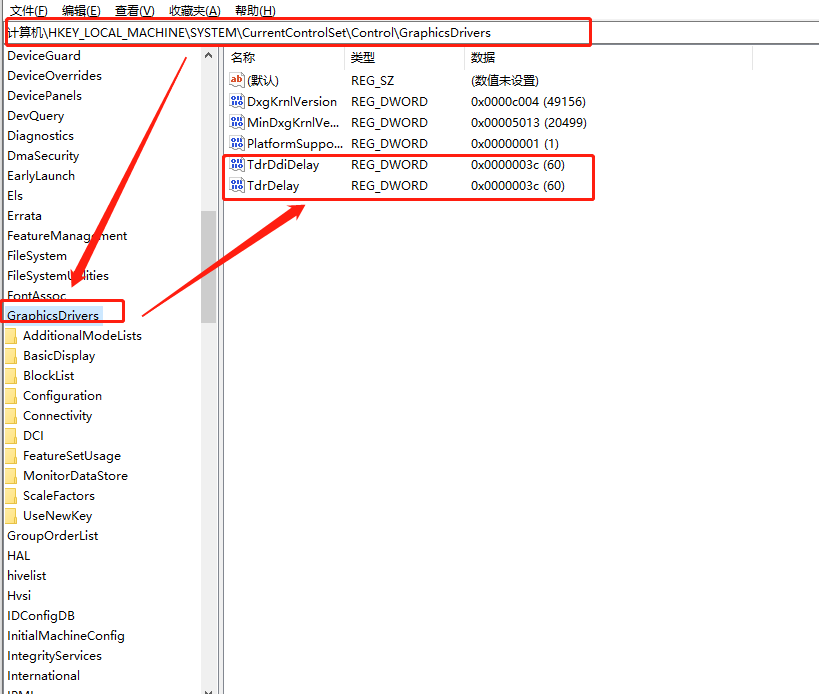819x694 pixels.
Task: Click the tree scrollbar up arrow
Action: coord(208,55)
